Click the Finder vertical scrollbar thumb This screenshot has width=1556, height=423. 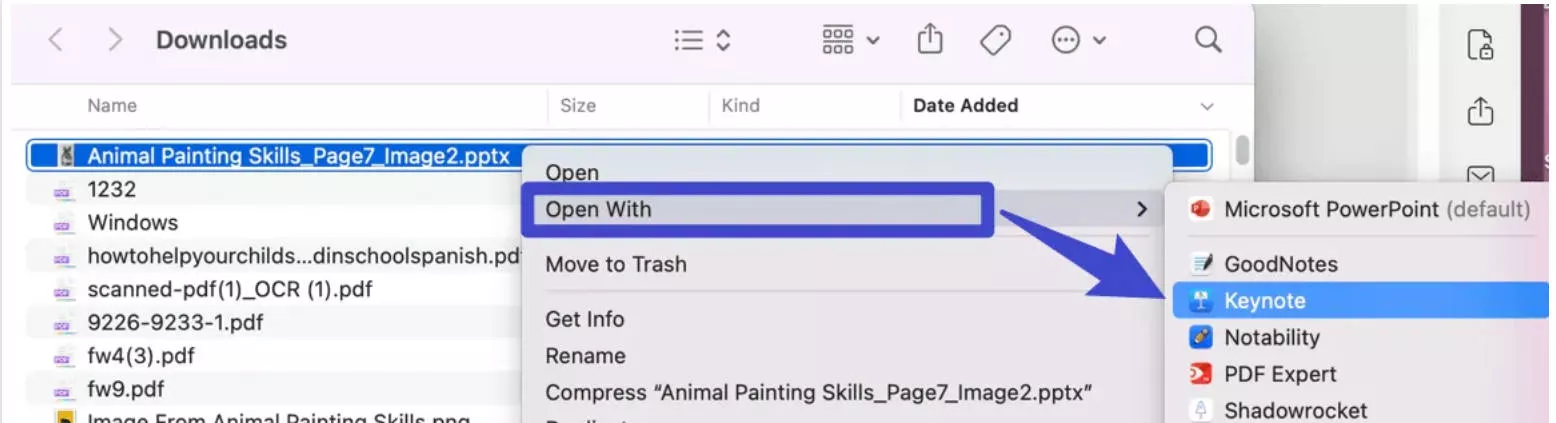pos(1242,149)
